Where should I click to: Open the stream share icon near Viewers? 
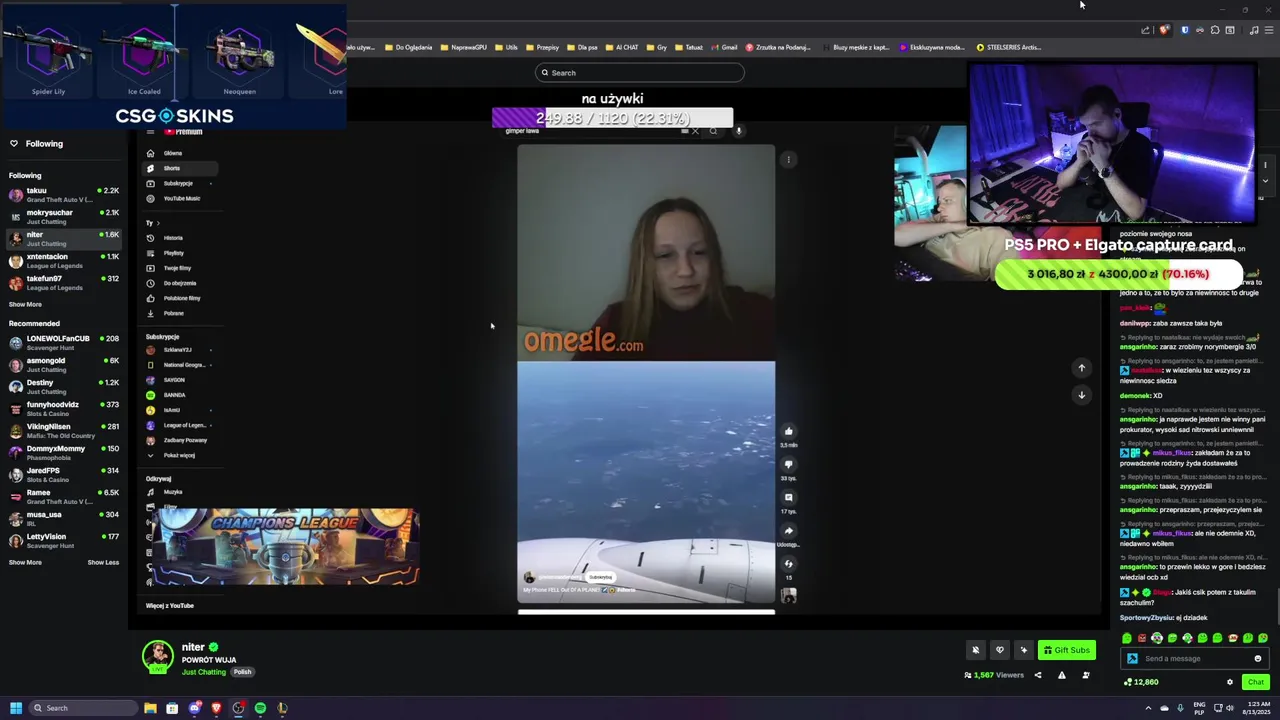coord(1037,675)
